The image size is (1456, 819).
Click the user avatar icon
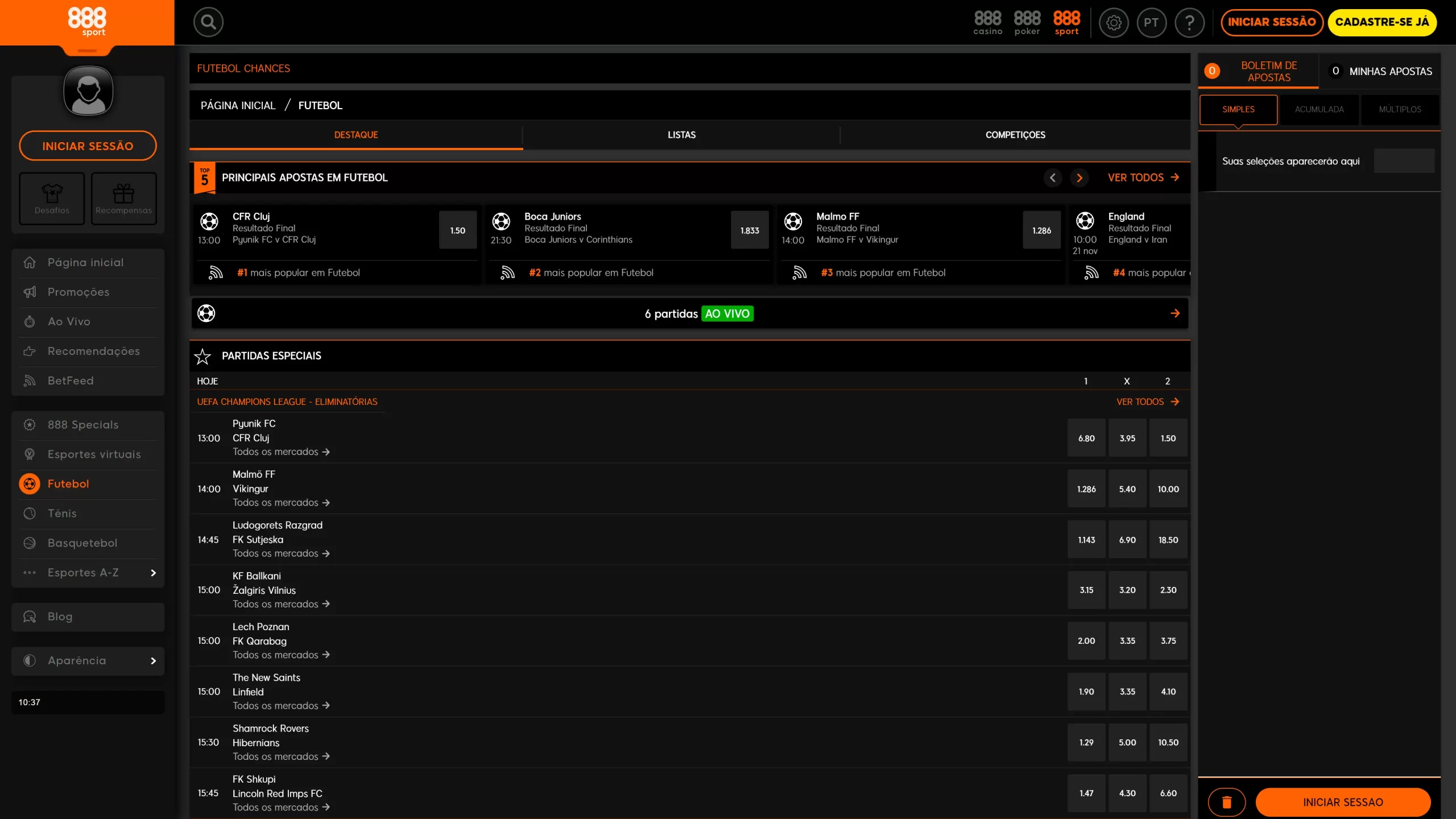click(88, 91)
